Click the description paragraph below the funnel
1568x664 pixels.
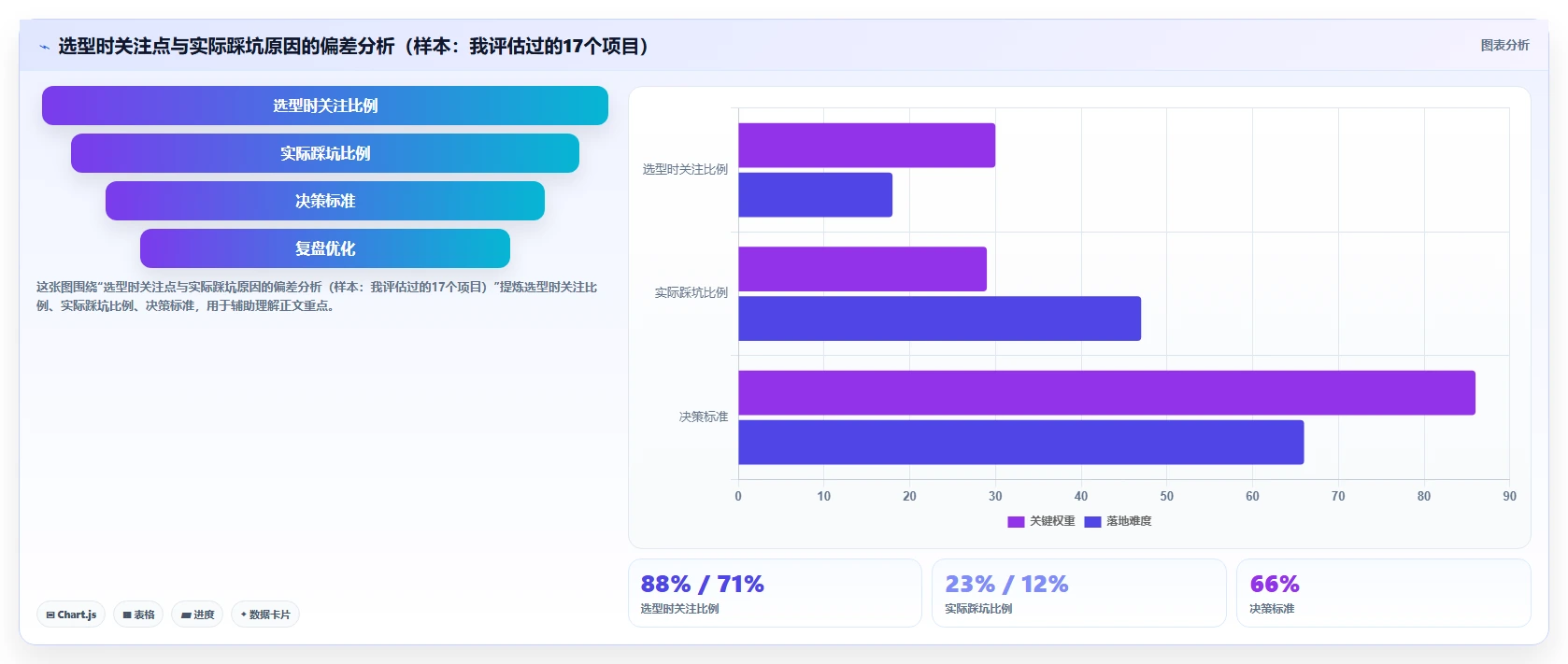[x=318, y=296]
